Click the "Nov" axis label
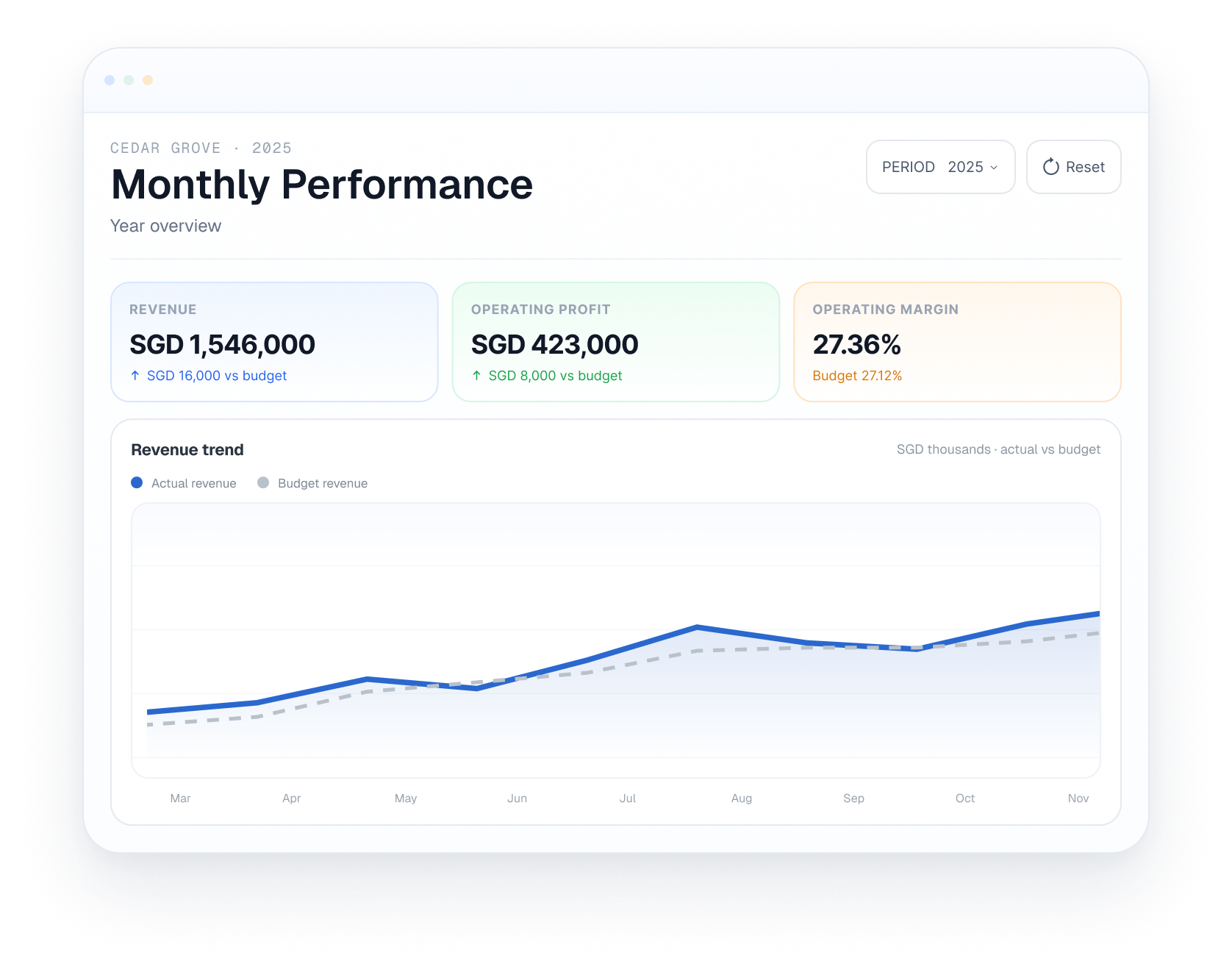 click(1078, 798)
